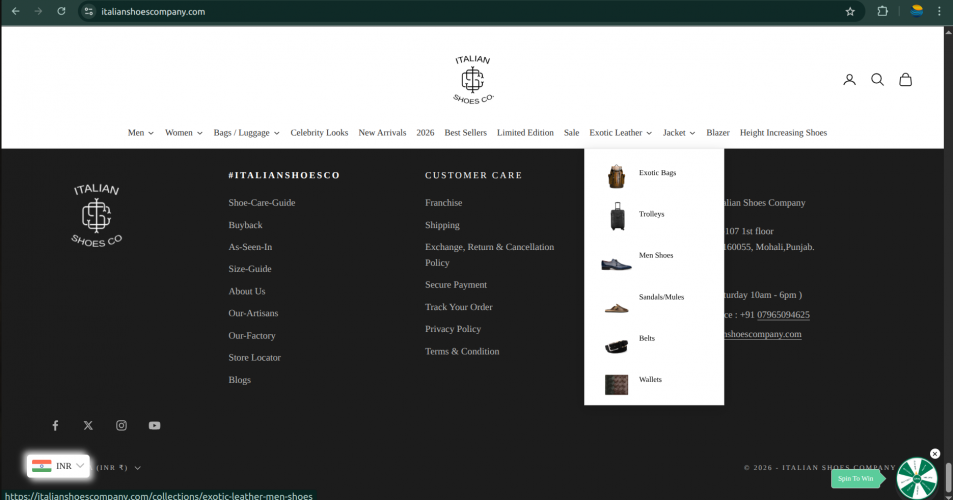The height and width of the screenshot is (500, 953).
Task: Open Celebrity Looks menu item
Action: point(319,132)
